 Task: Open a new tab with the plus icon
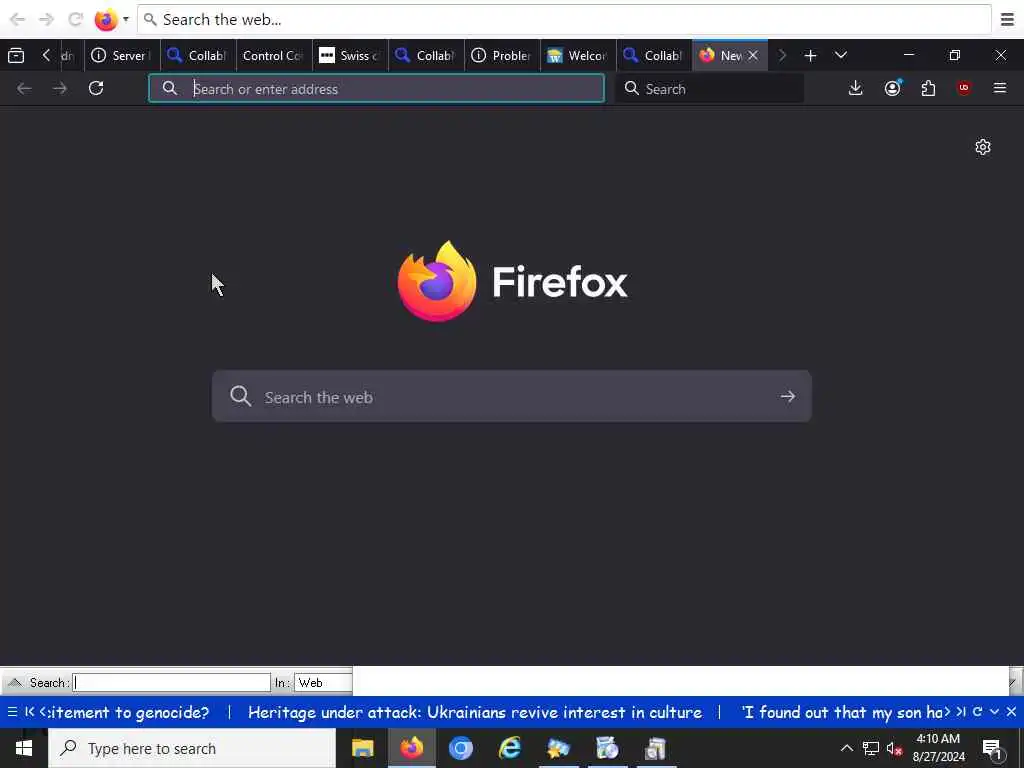point(810,56)
